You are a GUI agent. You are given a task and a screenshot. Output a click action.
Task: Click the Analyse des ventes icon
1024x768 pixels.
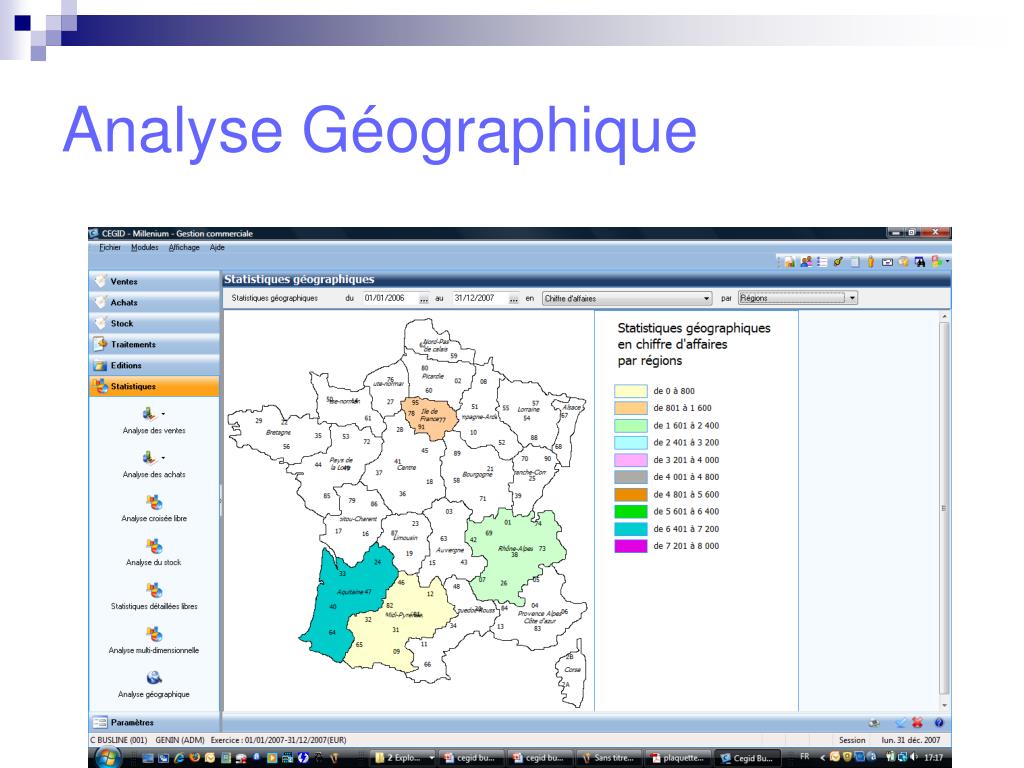(x=150, y=413)
